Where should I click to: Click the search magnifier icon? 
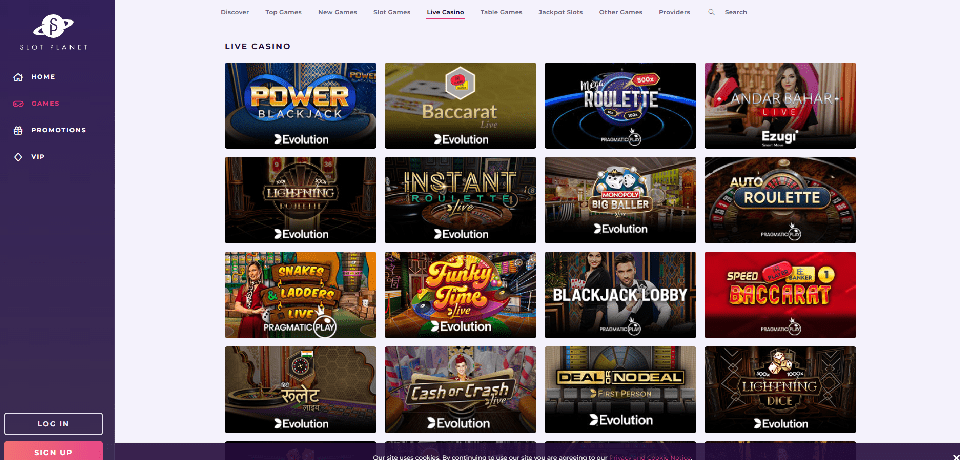711,12
